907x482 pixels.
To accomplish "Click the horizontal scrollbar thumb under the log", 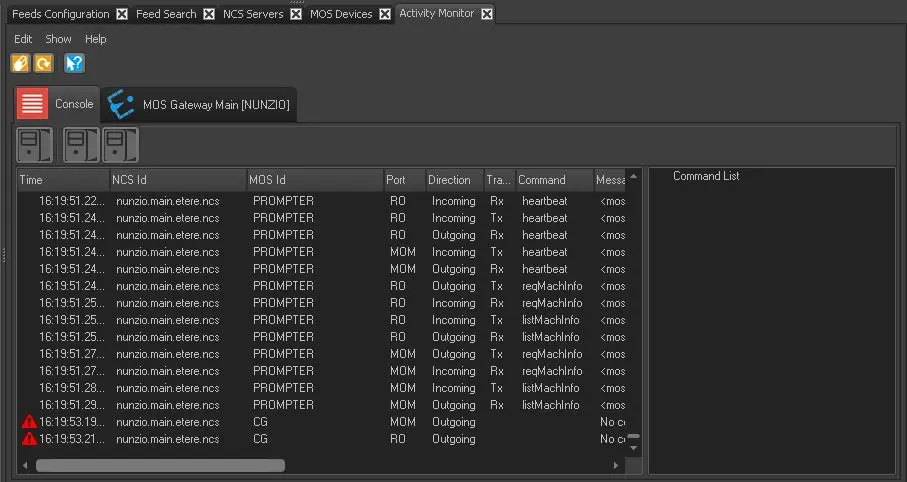I will click(160, 465).
